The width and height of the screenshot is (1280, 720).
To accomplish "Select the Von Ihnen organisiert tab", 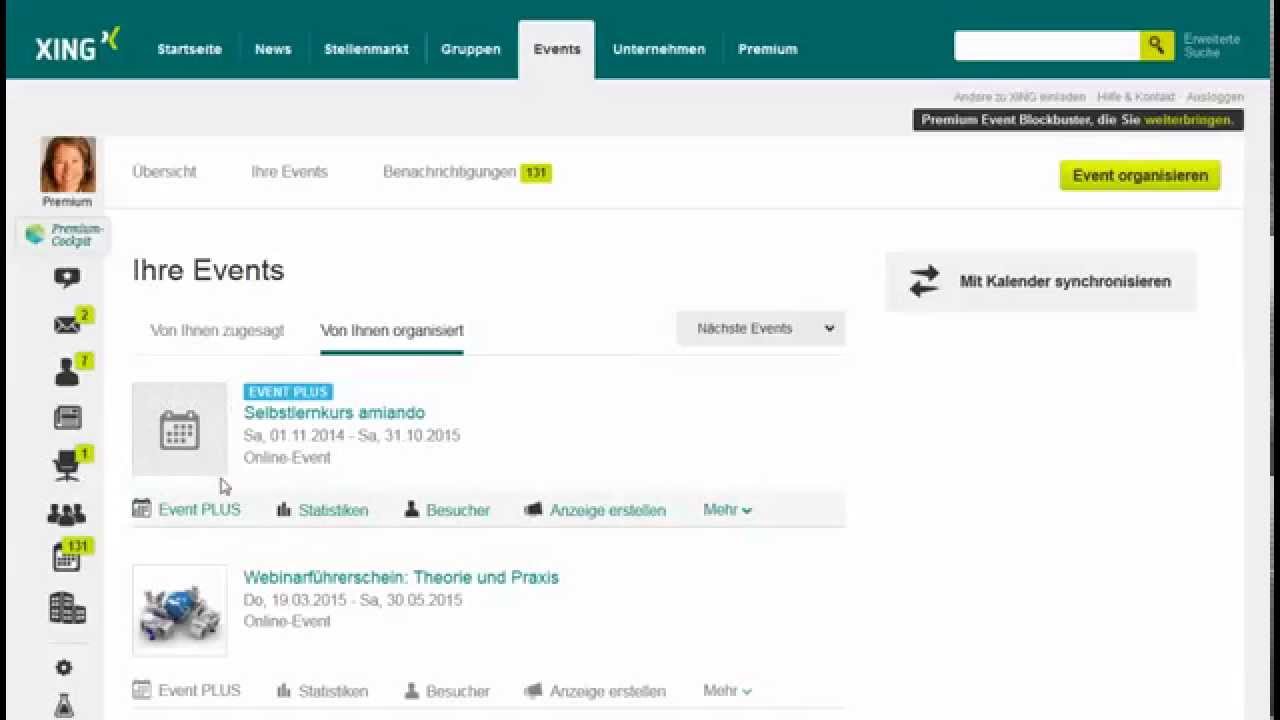I will click(392, 330).
